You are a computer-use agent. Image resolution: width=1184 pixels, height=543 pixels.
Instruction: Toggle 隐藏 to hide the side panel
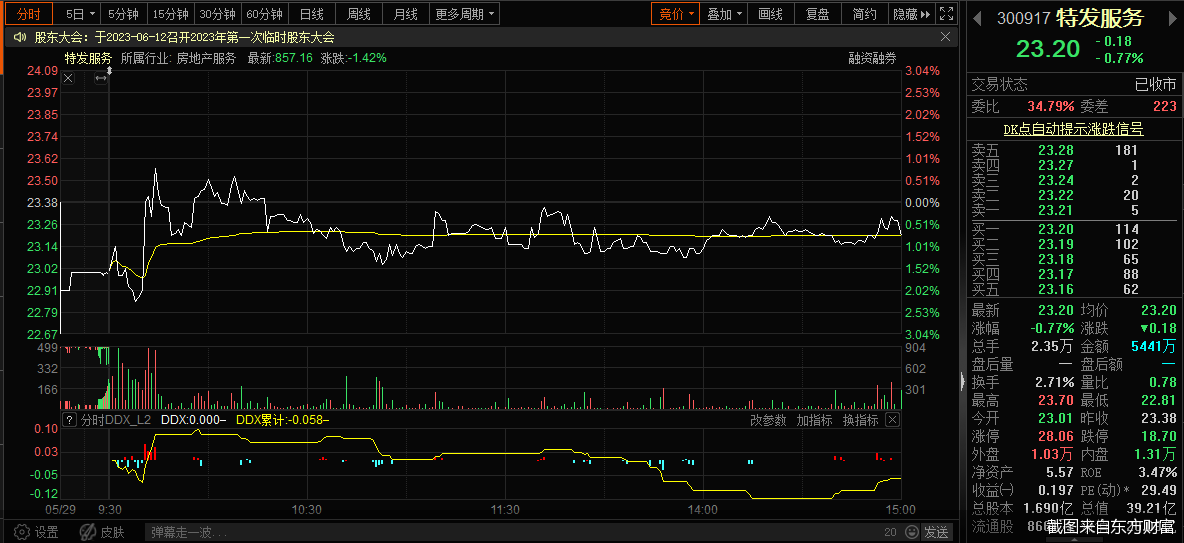[x=910, y=14]
